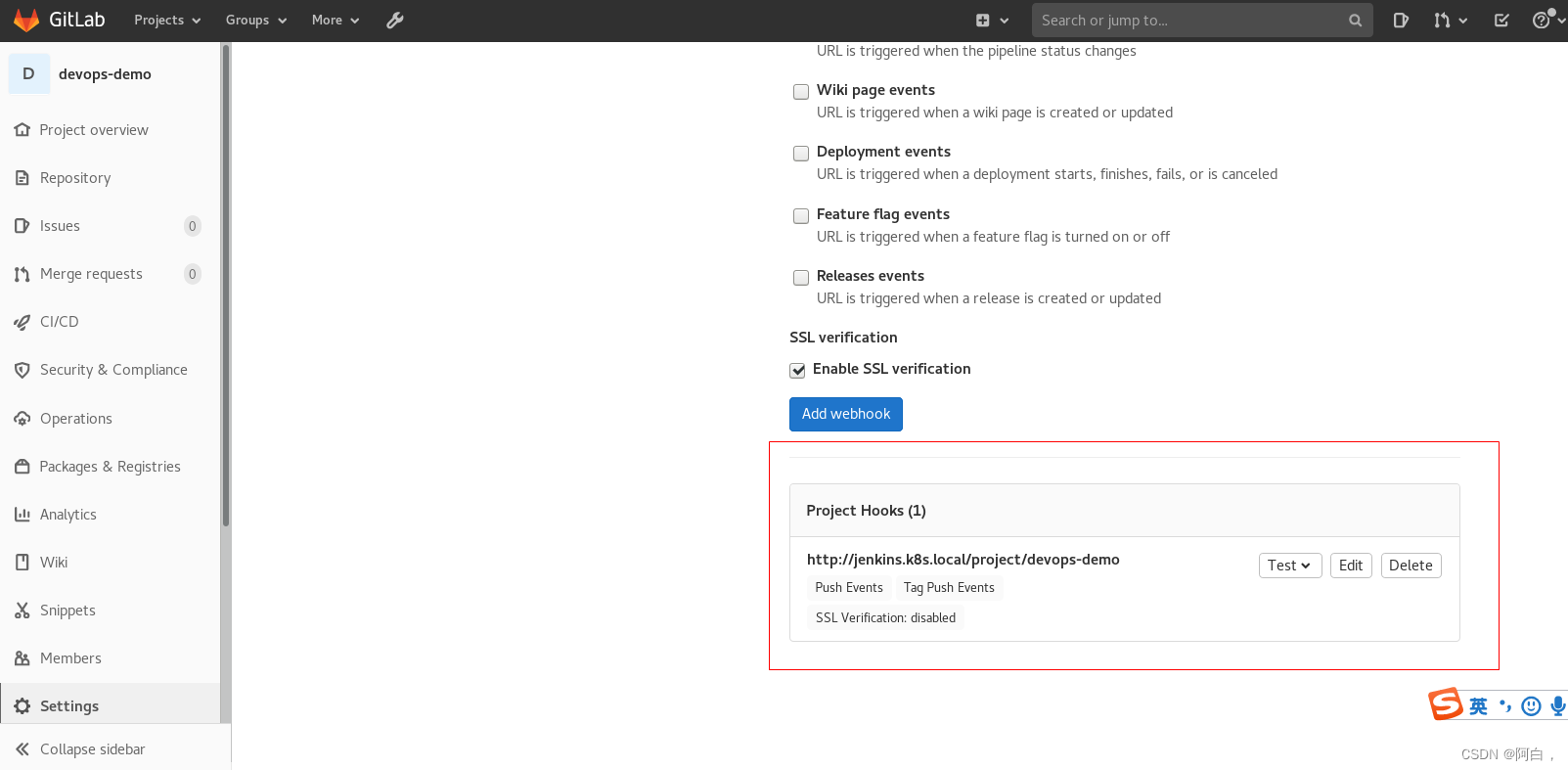
Task: Click the Merge requests count badge 0
Action: click(193, 274)
